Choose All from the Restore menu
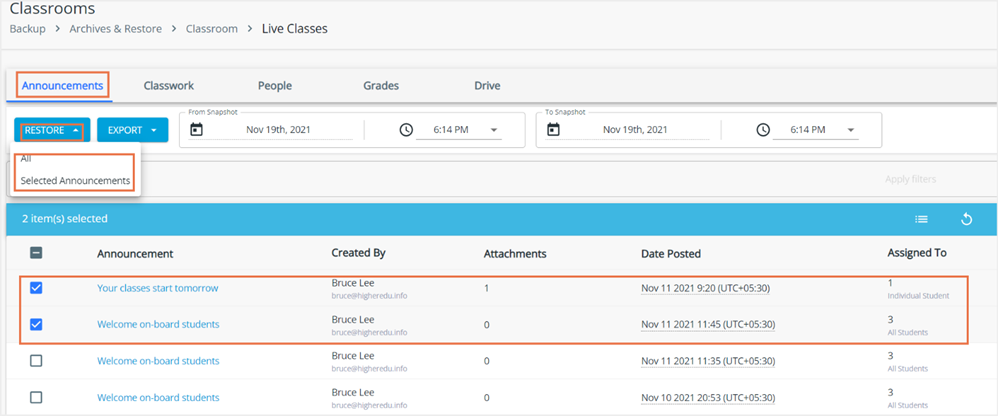The image size is (998, 416). pyautogui.click(x=26, y=159)
